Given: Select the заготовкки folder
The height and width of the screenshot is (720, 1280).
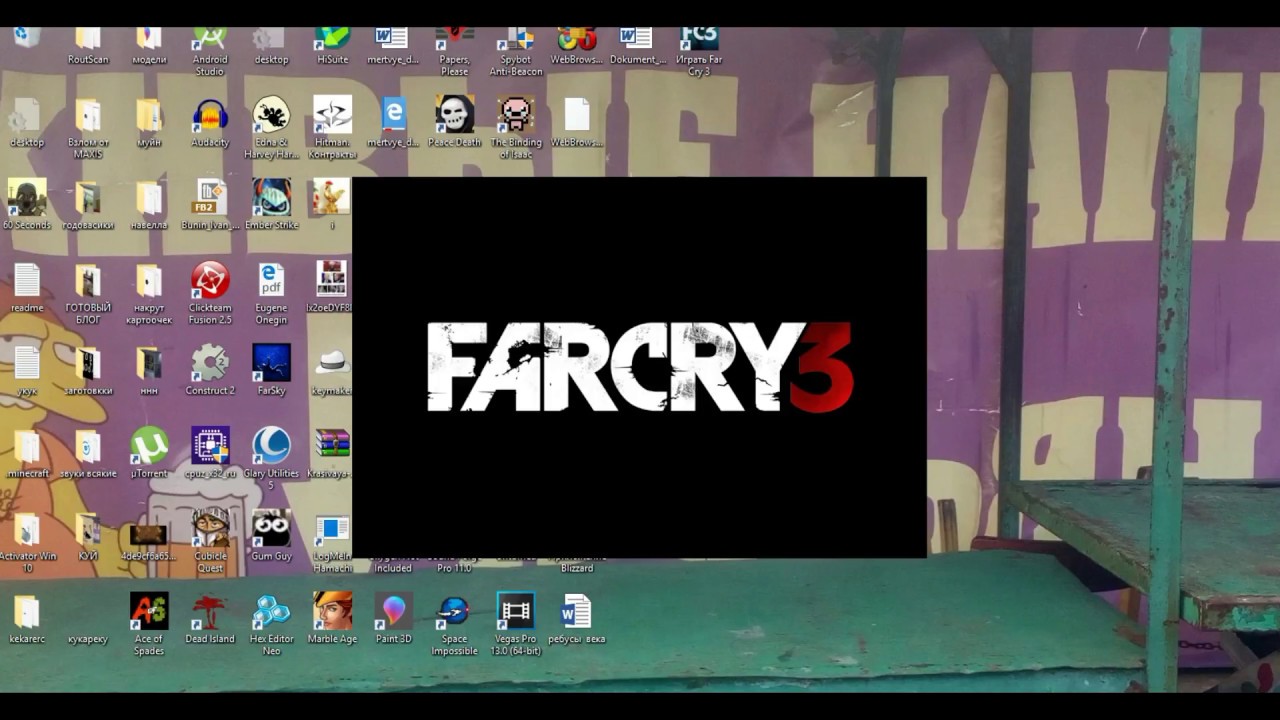Looking at the screenshot, I should point(88,370).
